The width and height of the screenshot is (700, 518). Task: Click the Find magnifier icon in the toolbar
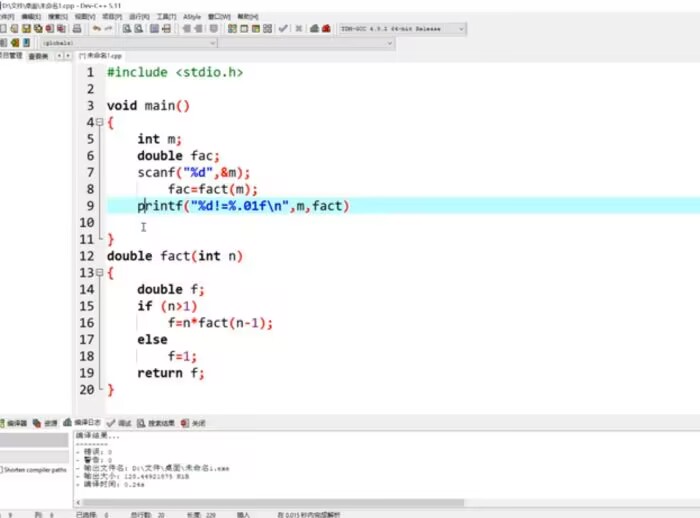click(x=127, y=30)
